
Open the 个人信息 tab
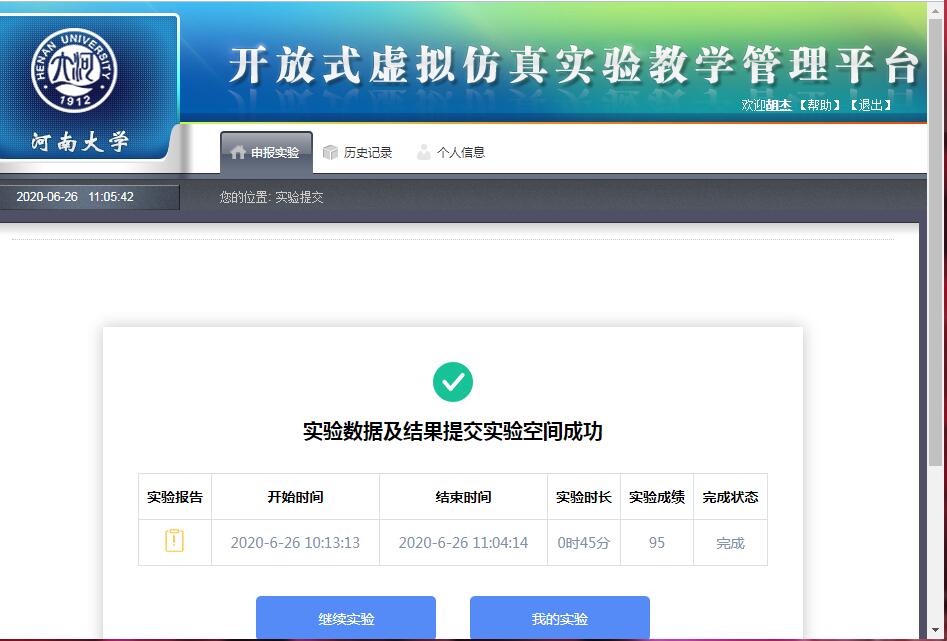pyautogui.click(x=460, y=153)
